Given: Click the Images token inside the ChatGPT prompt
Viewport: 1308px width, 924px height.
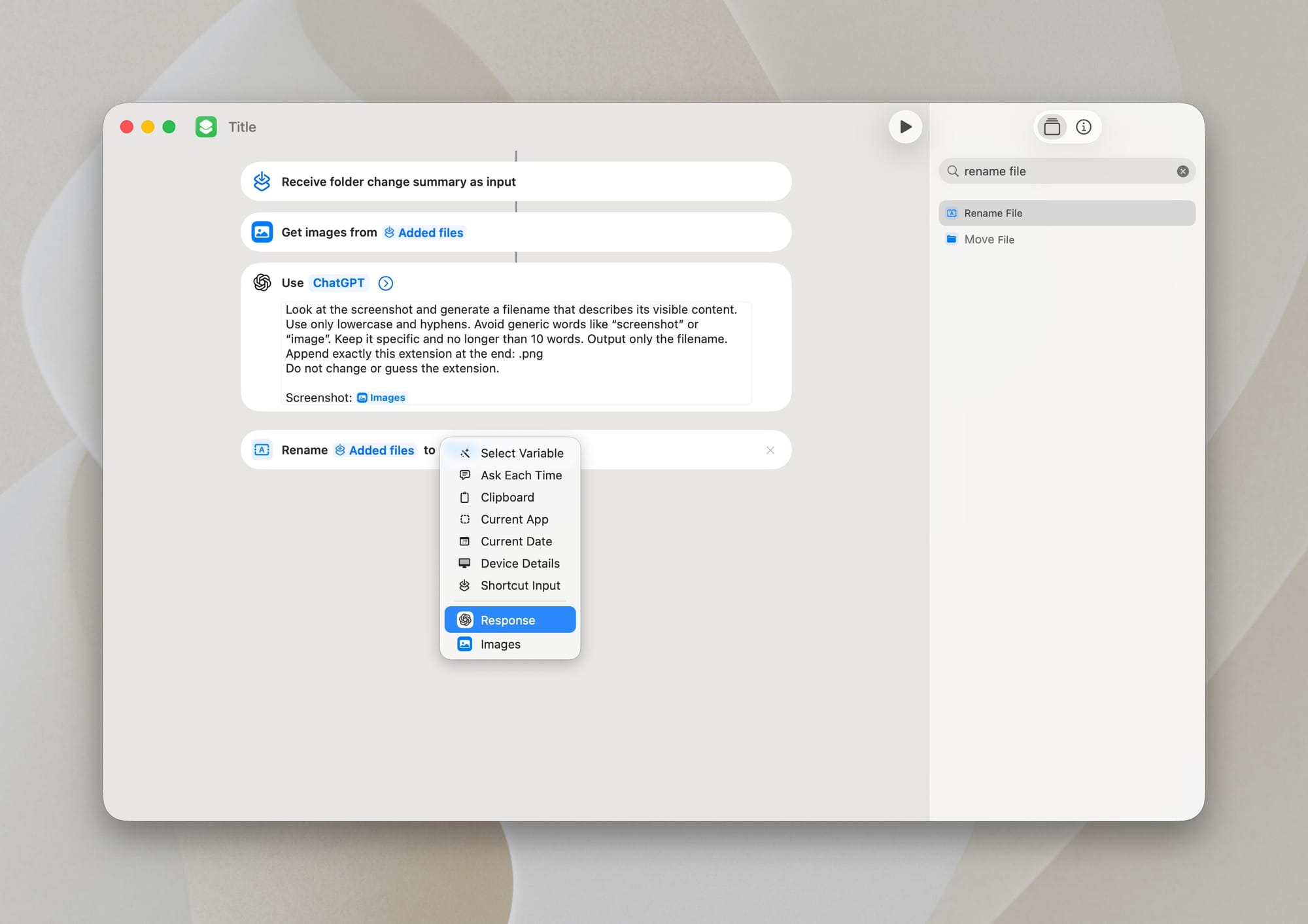Looking at the screenshot, I should pos(381,397).
